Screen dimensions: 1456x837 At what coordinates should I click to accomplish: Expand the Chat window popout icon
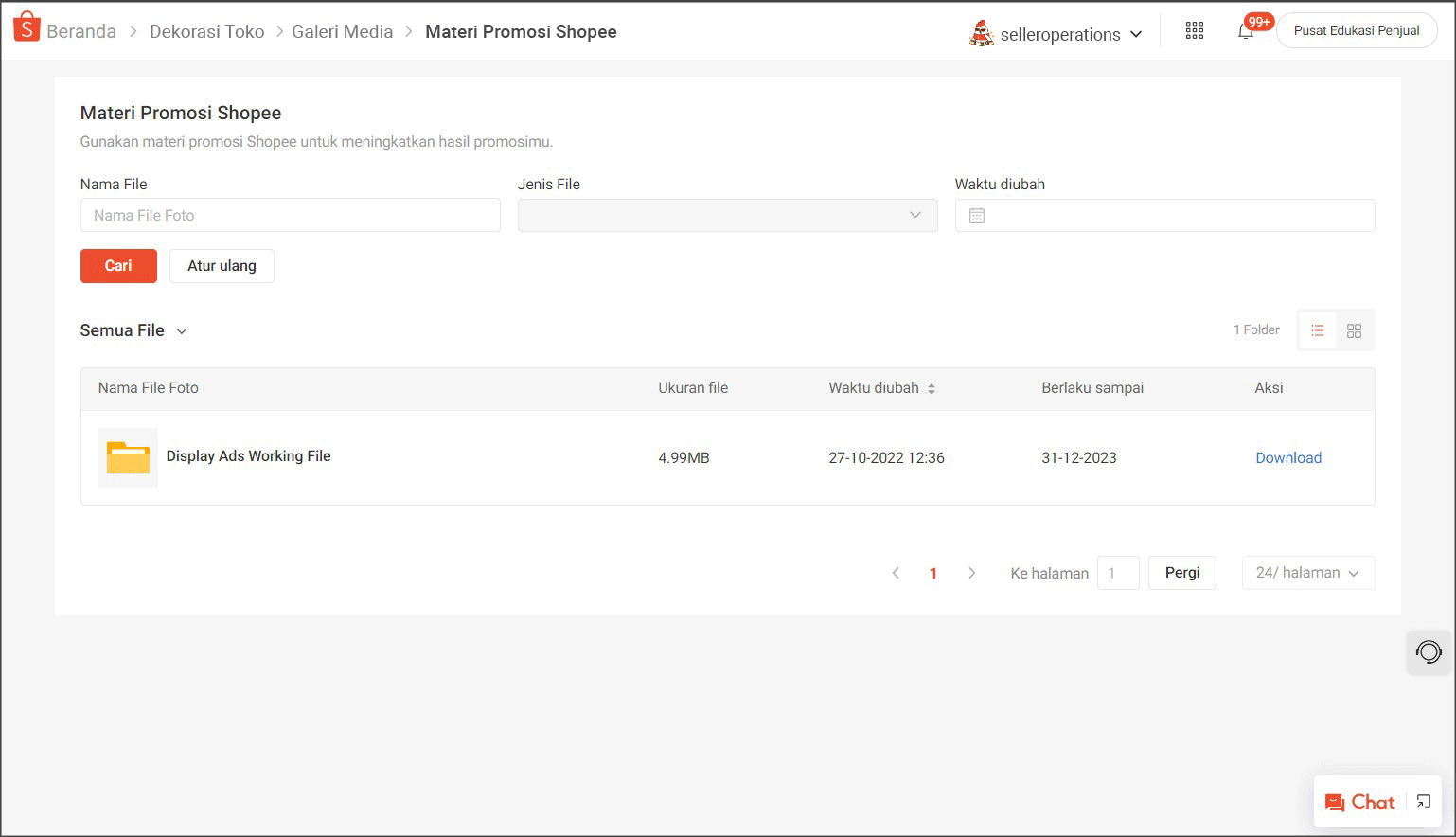[x=1424, y=802]
